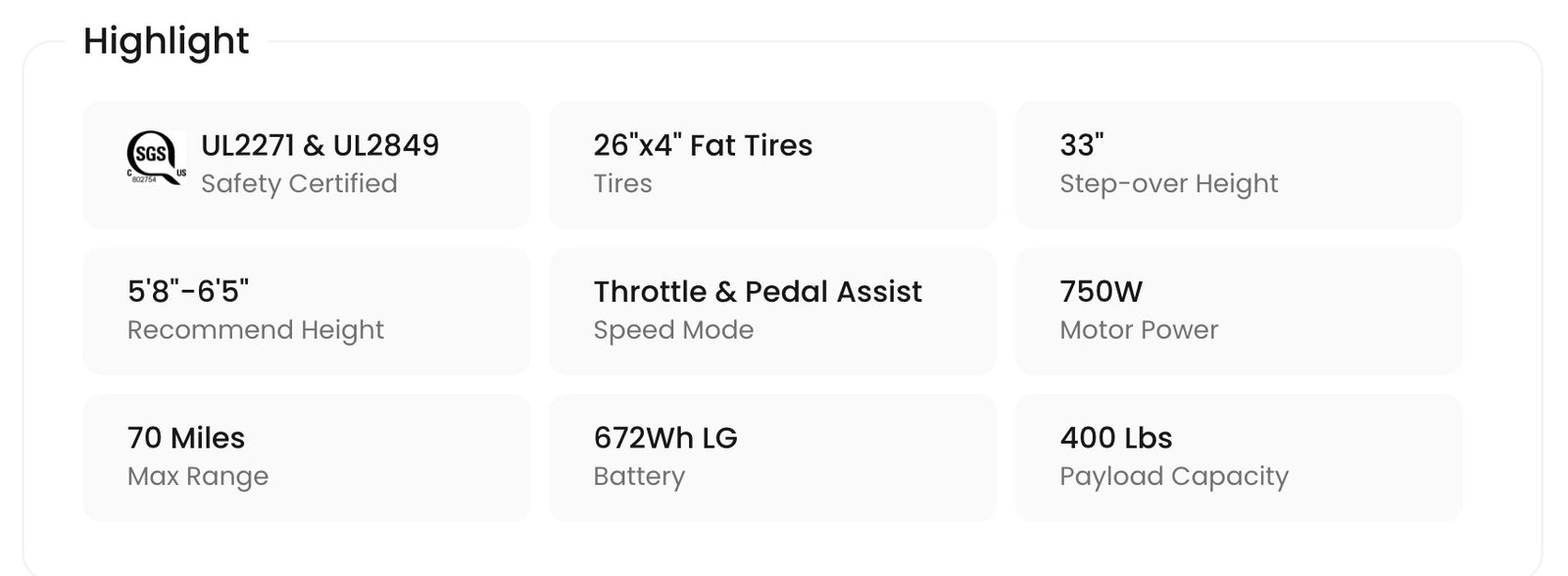Select the Step-over Height label
1568x576 pixels.
click(1168, 183)
